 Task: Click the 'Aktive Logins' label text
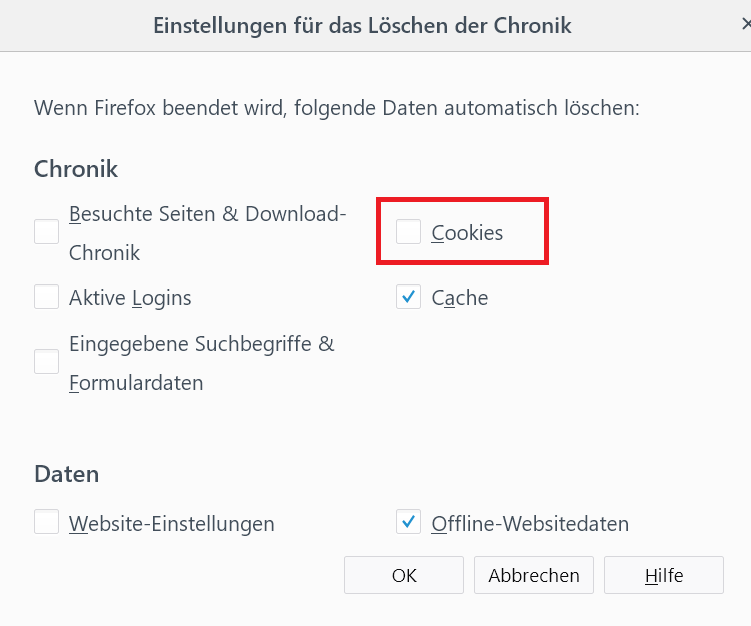click(x=130, y=298)
